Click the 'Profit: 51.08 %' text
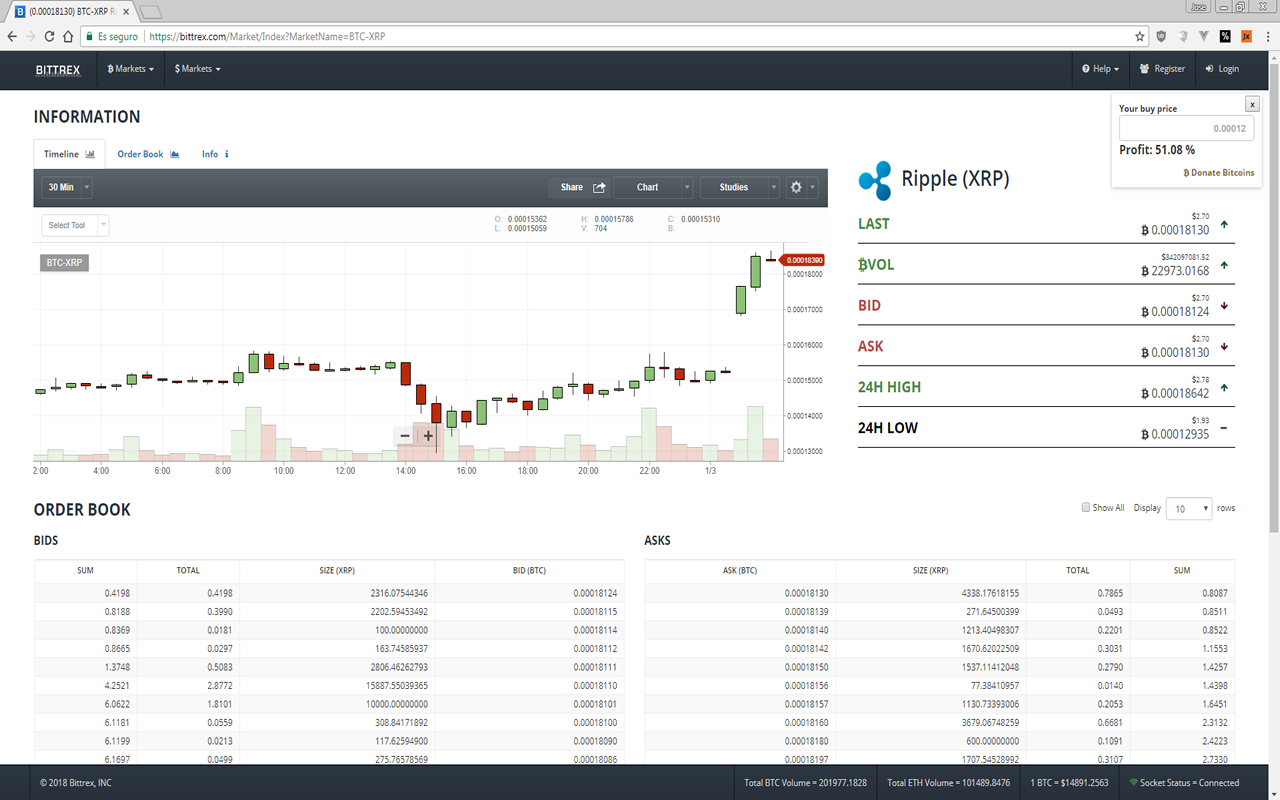The image size is (1280, 800). coord(1157,150)
